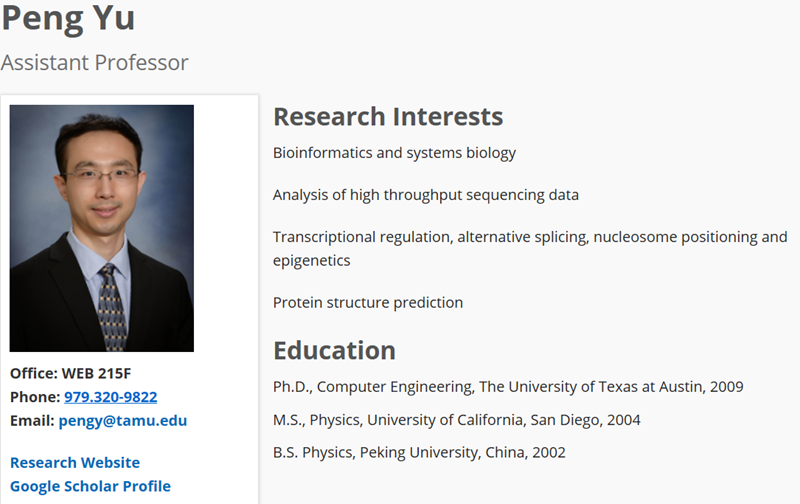Click the Education heading

coord(335,350)
